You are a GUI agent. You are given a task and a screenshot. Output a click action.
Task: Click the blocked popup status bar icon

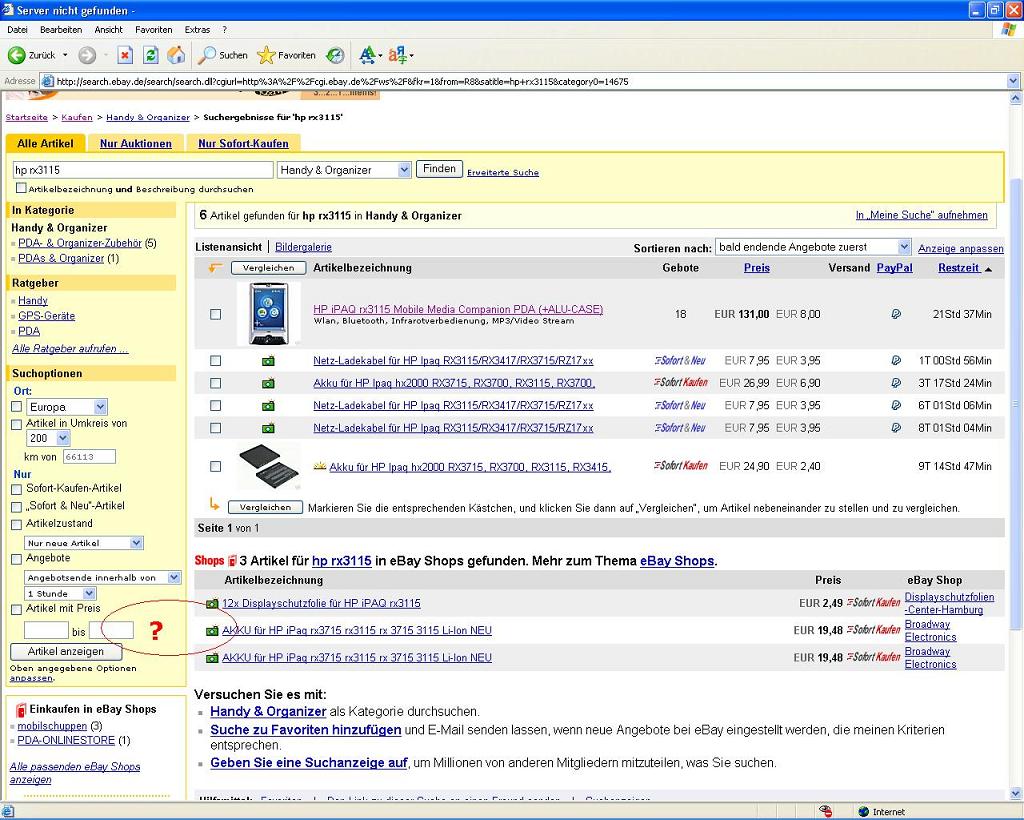click(x=825, y=812)
